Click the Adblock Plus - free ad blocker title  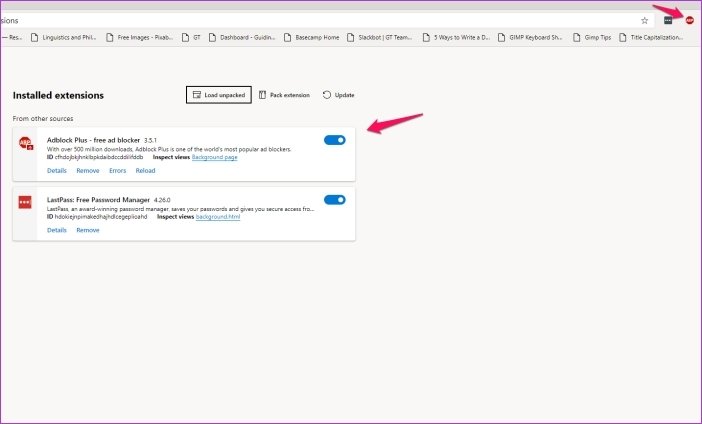pos(93,140)
